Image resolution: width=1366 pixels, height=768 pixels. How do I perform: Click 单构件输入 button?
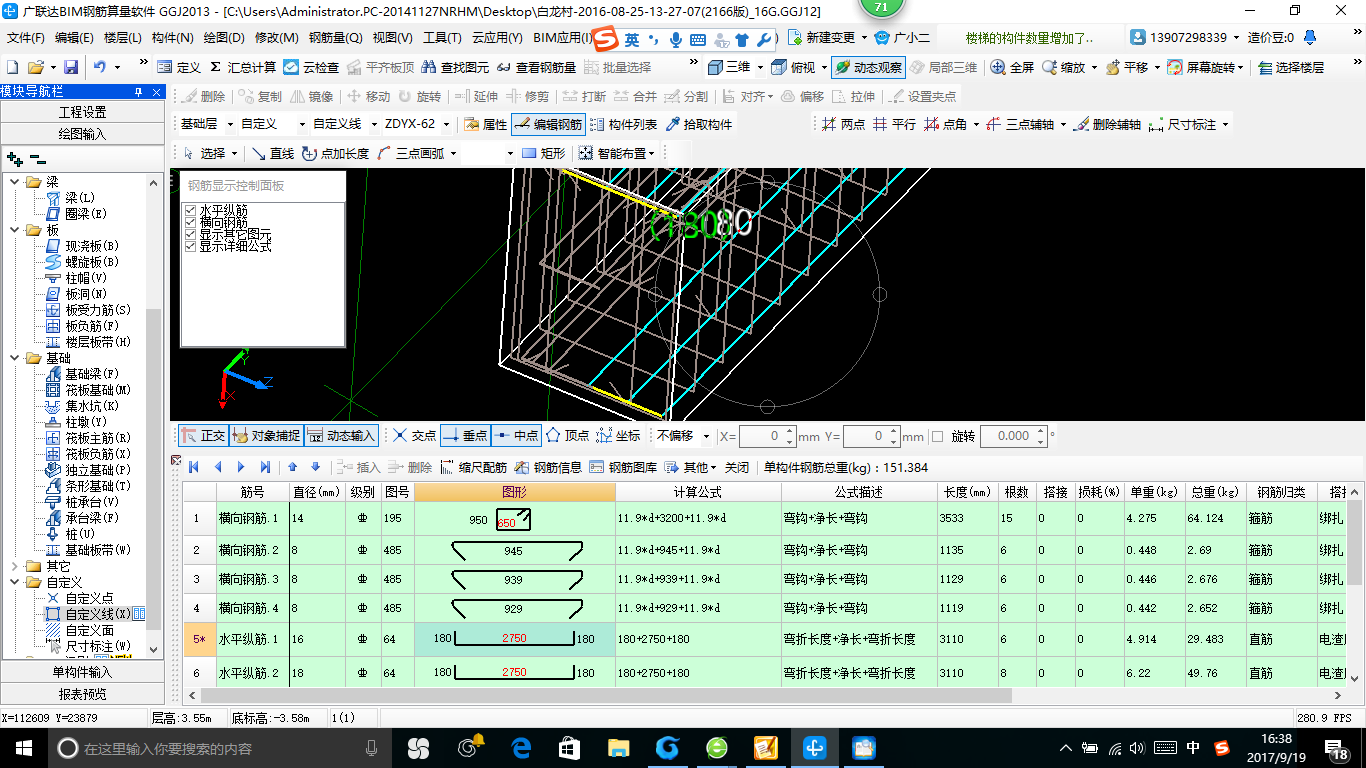(82, 672)
